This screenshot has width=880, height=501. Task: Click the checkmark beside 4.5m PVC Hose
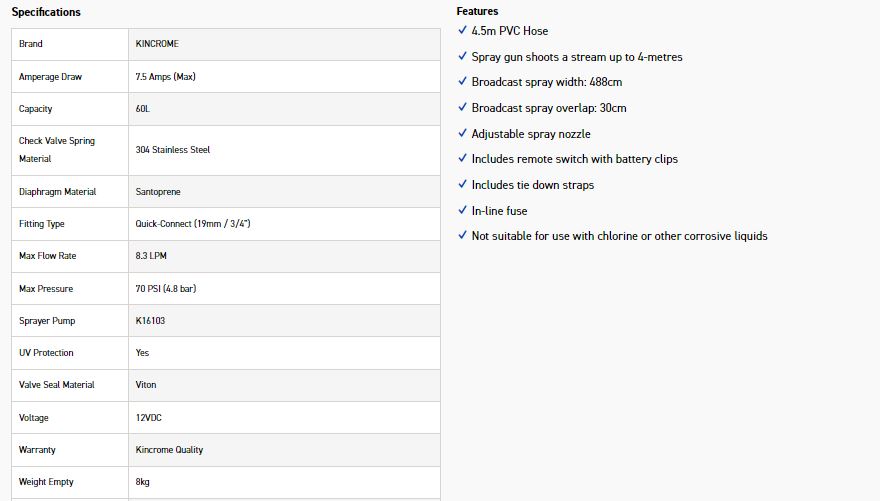tap(462, 31)
